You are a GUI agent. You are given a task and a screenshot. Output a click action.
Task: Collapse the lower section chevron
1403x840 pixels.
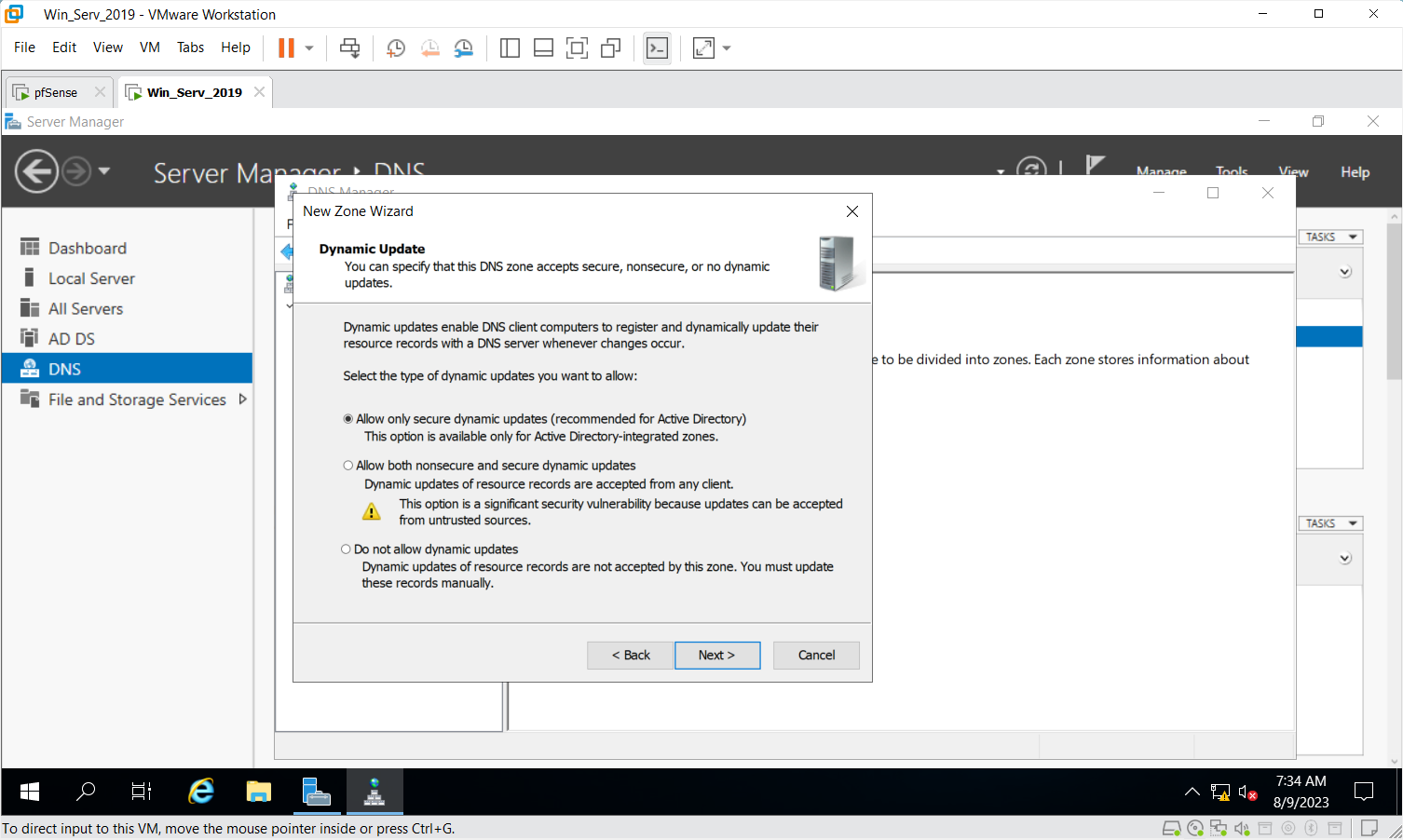coord(1345,559)
